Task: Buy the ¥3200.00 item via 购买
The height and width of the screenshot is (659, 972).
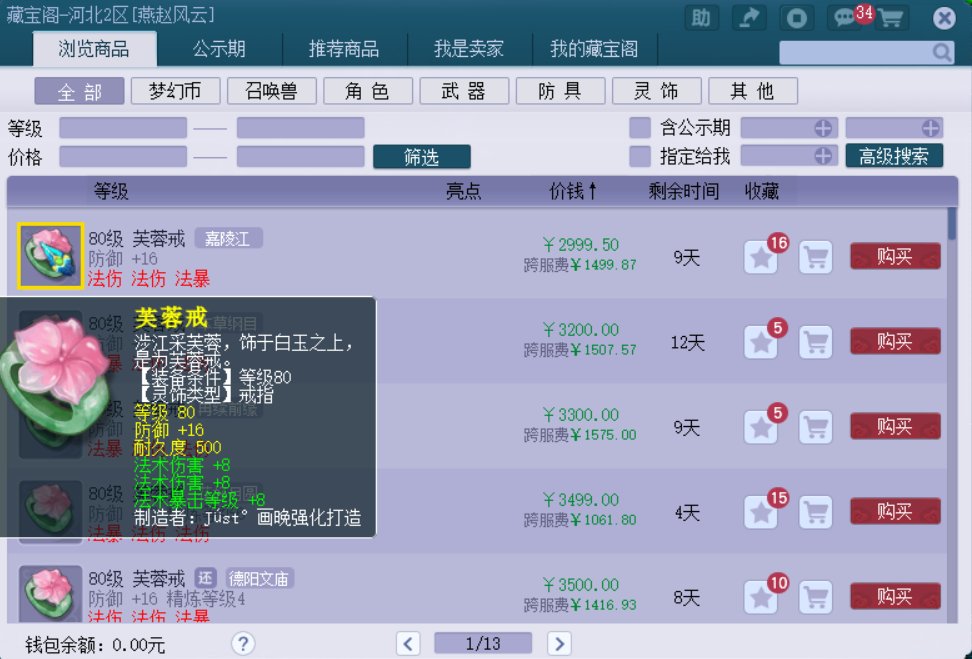Action: 895,341
